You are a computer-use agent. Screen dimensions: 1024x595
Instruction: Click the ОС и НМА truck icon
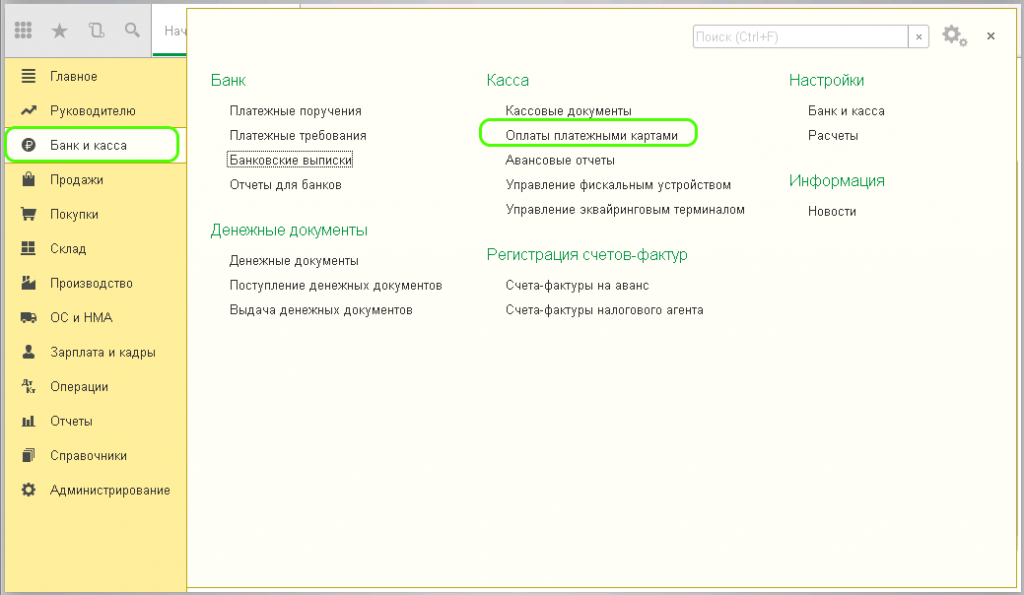(29, 318)
